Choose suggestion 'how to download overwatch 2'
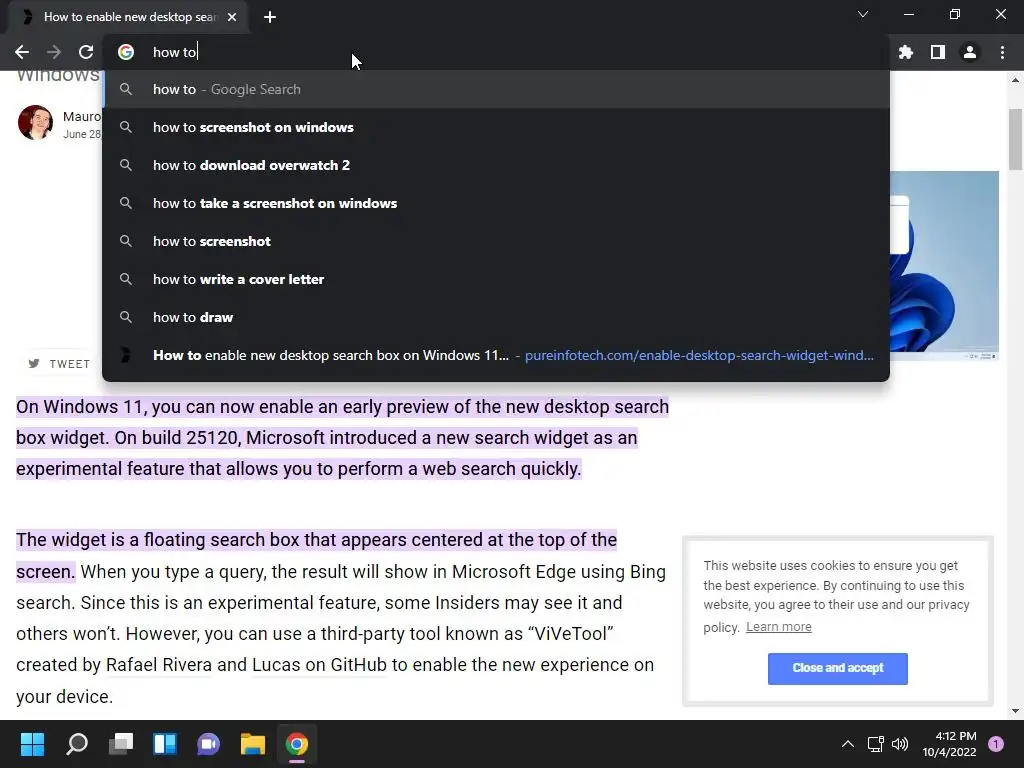Image resolution: width=1024 pixels, height=768 pixels. (x=496, y=165)
